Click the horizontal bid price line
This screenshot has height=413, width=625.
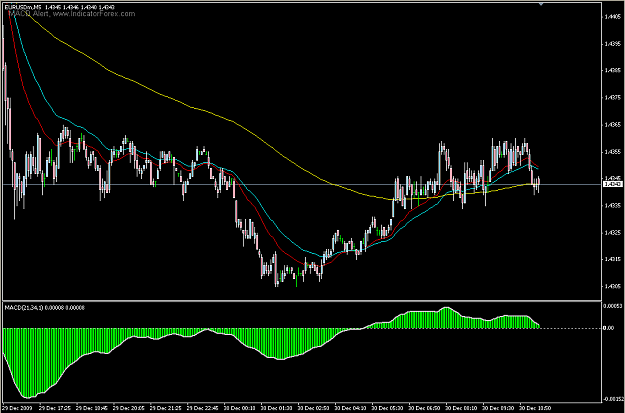coord(303,184)
